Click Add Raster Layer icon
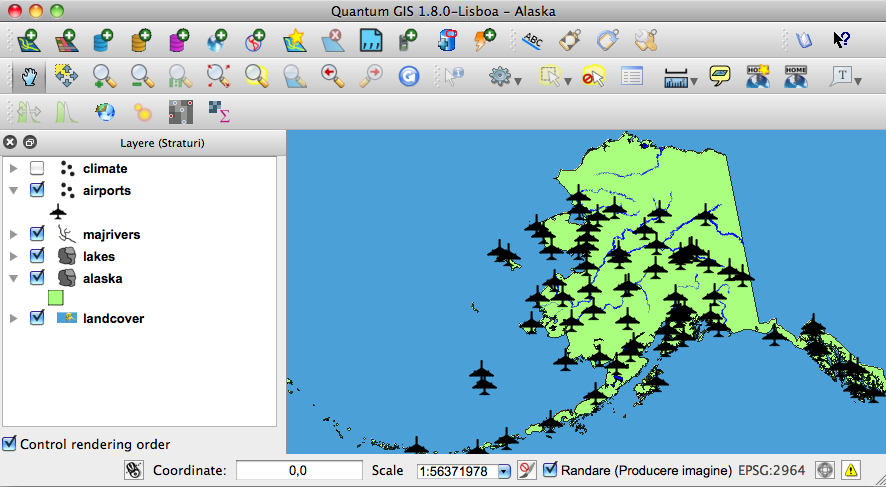 coord(66,41)
